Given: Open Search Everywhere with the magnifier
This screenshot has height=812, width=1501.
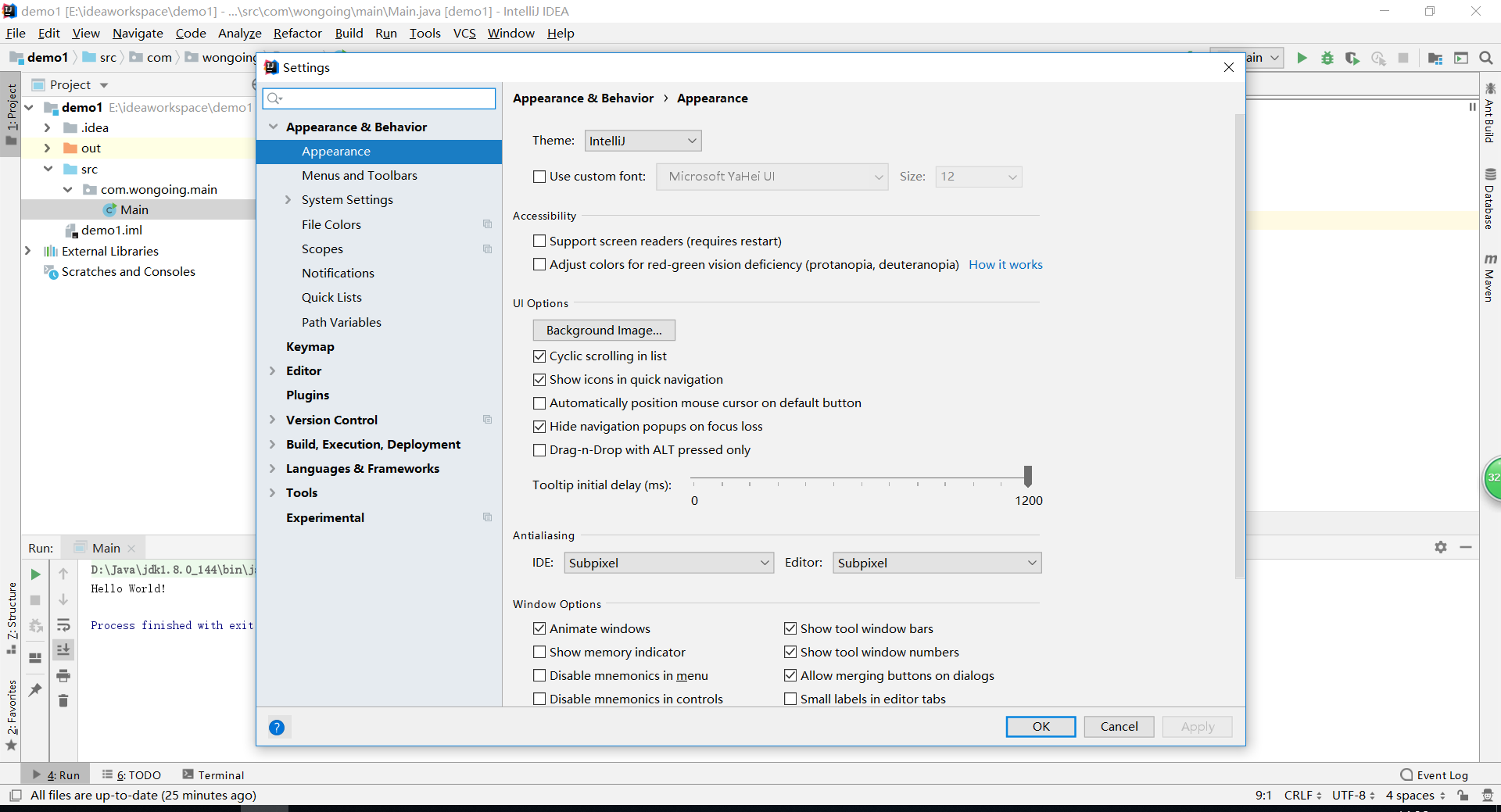Looking at the screenshot, I should point(1486,58).
